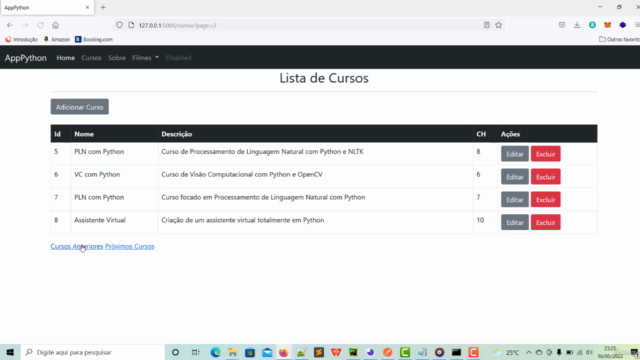Screen dimensions: 640x360
Task: Go to Próximos Cursos page
Action: [130, 246]
